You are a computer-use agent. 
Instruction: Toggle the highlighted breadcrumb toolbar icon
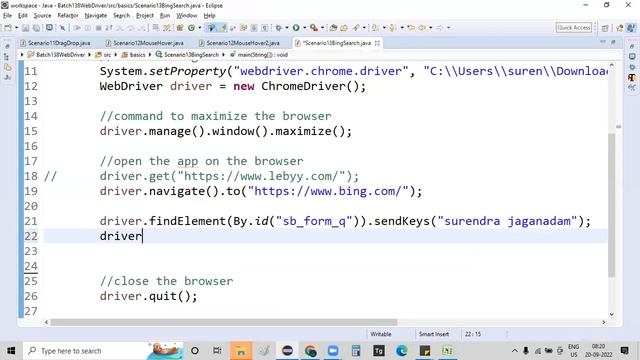tap(211, 28)
